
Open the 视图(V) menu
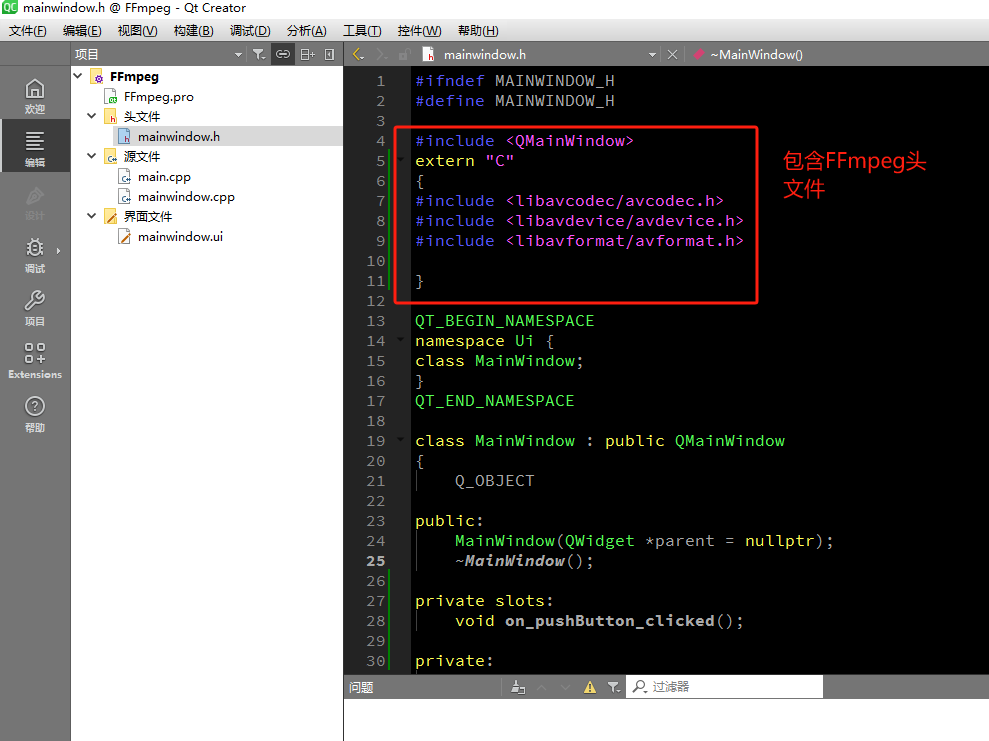click(138, 31)
